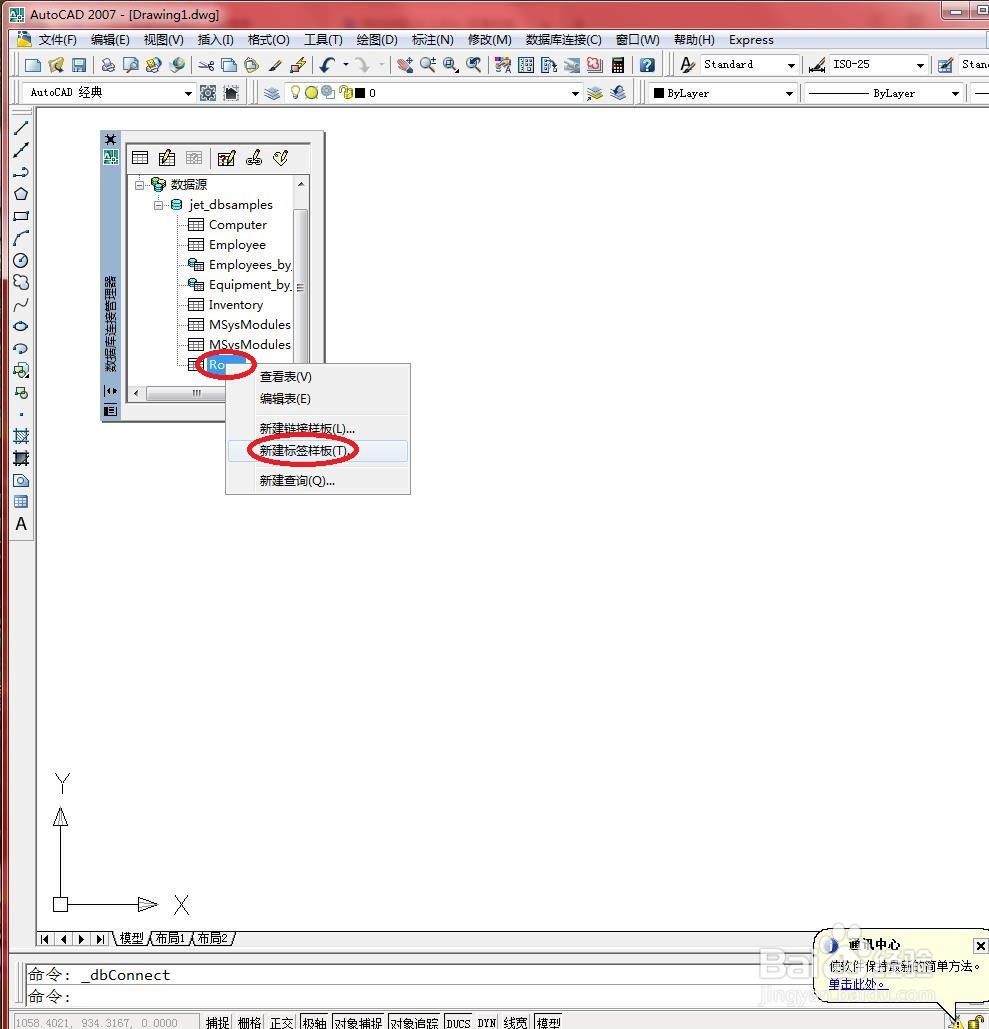Click the workspace settings gear icon
Image resolution: width=989 pixels, height=1029 pixels.
pyautogui.click(x=208, y=93)
